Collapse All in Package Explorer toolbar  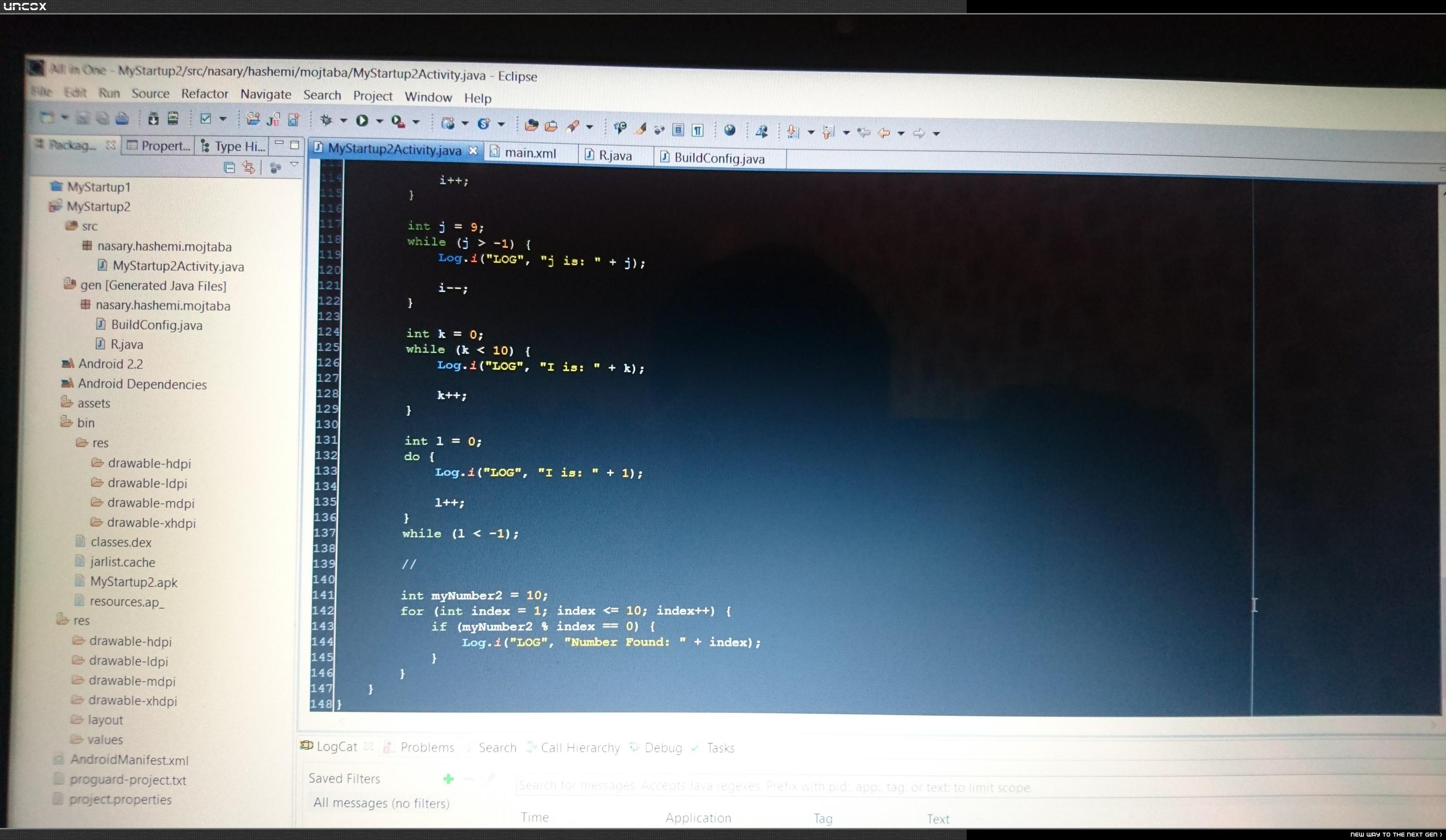[x=230, y=168]
